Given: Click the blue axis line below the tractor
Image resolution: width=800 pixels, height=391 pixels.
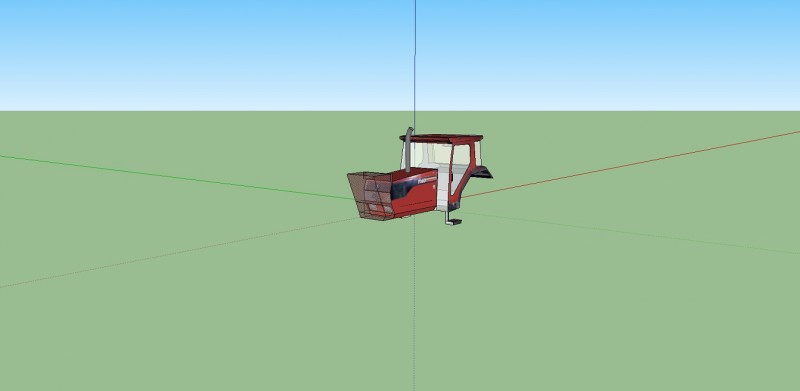Looking at the screenshot, I should [x=414, y=304].
